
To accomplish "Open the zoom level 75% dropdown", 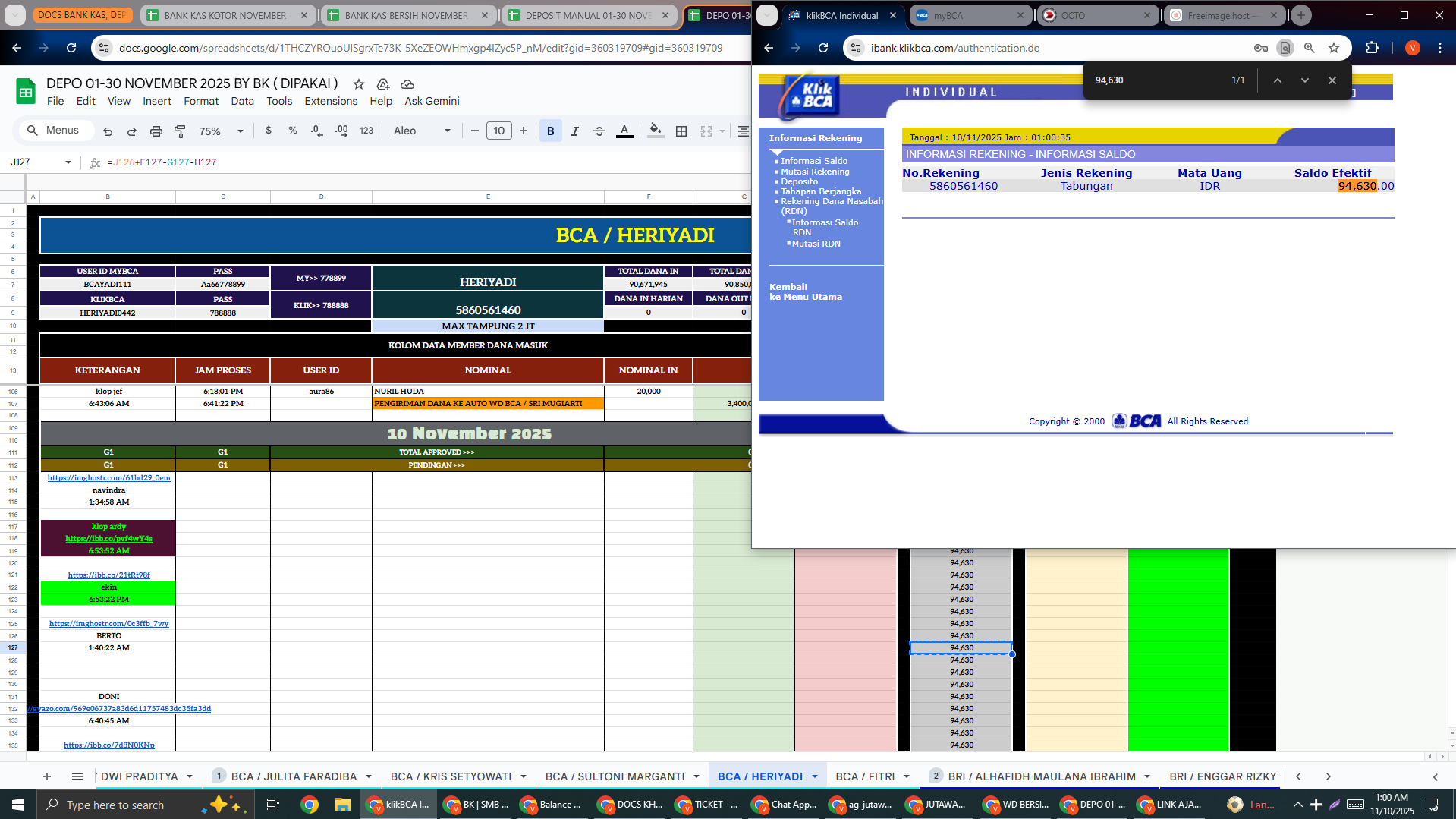I will (221, 131).
